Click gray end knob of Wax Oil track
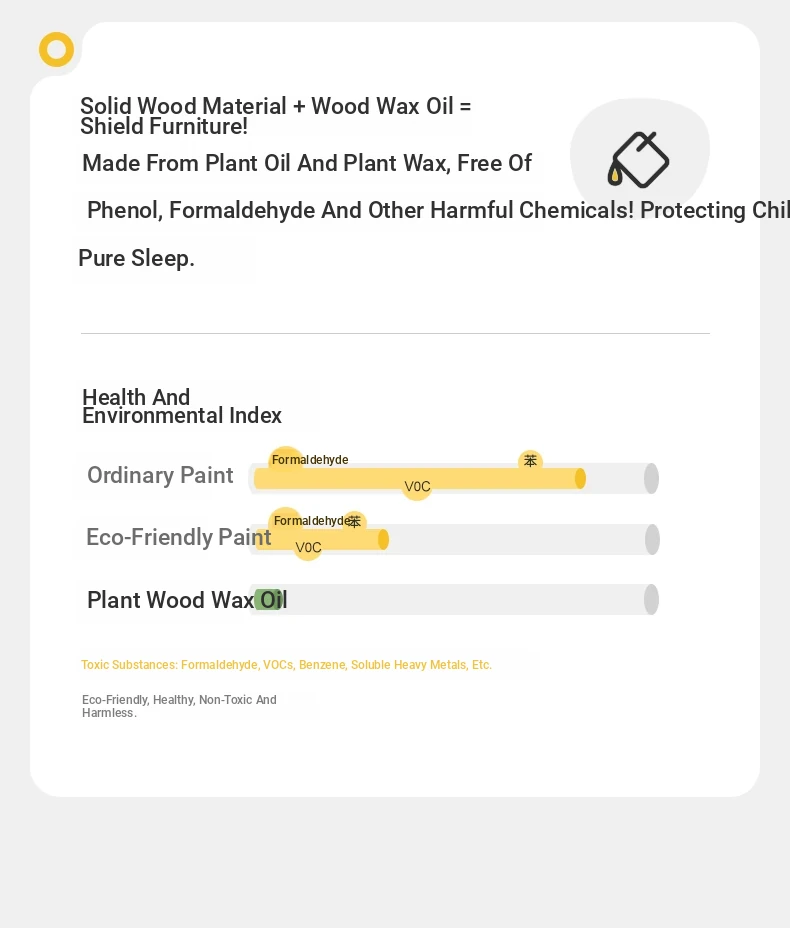 tap(652, 600)
